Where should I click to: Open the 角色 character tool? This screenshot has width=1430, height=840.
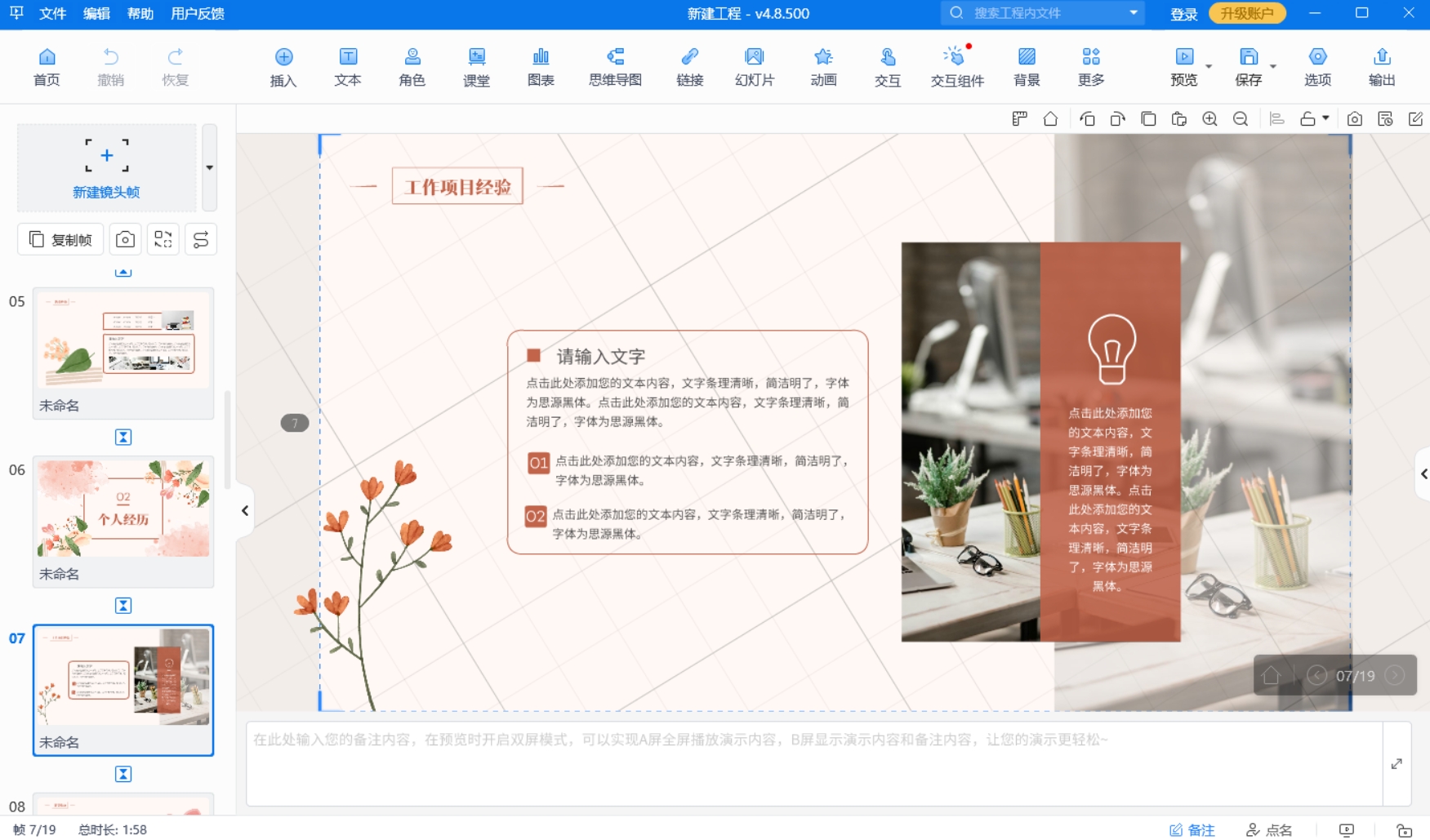coord(412,67)
